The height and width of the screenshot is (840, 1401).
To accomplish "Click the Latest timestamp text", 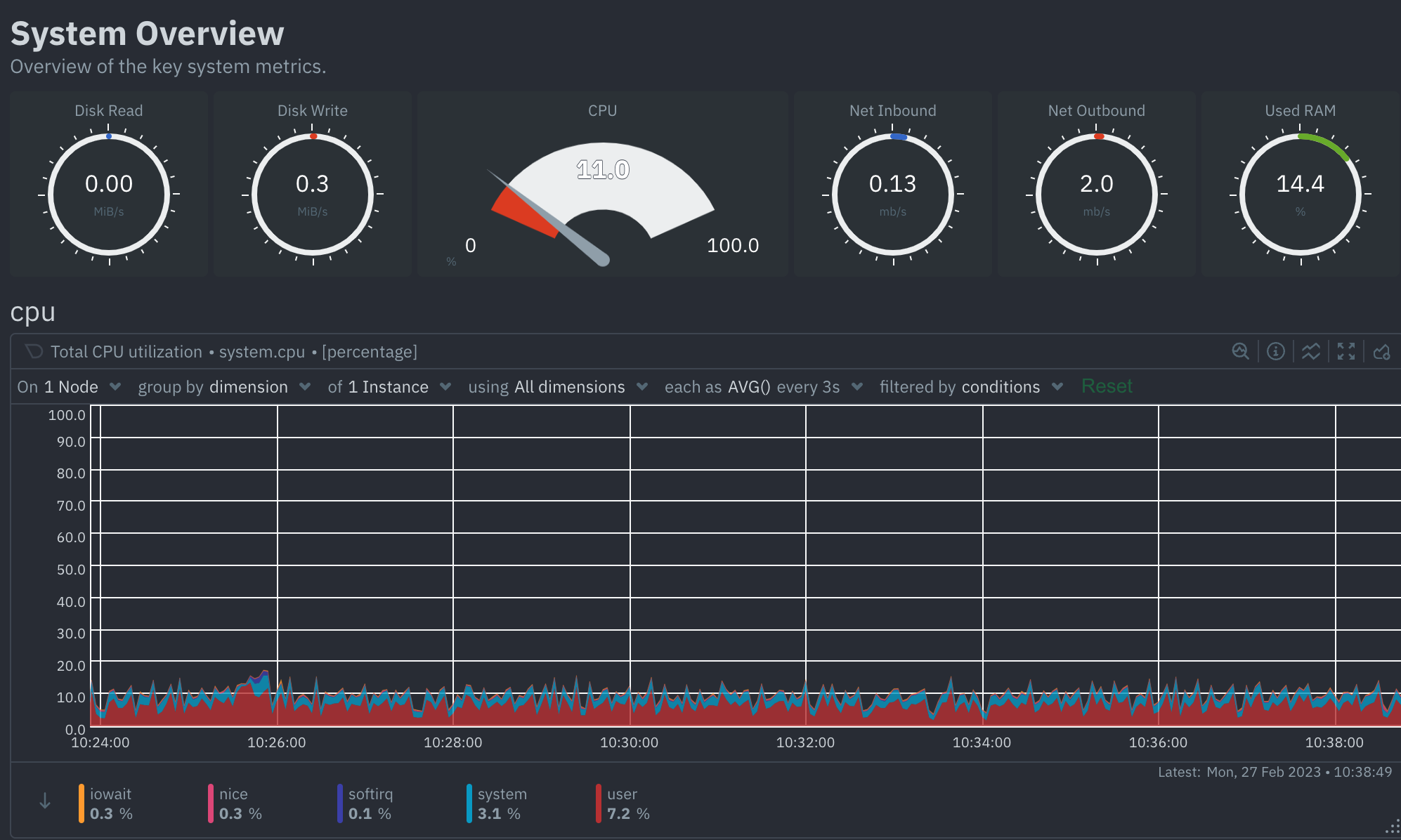I will [1275, 772].
